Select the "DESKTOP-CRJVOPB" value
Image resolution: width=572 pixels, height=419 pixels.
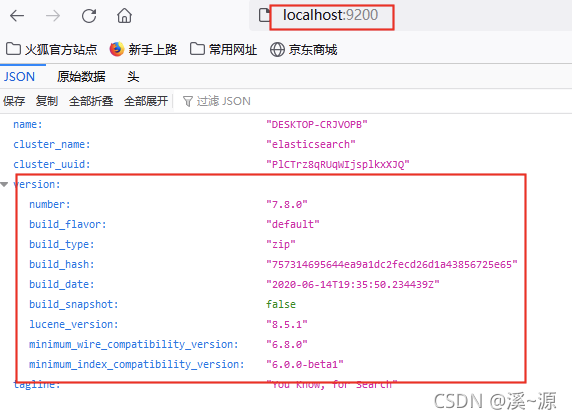(317, 125)
